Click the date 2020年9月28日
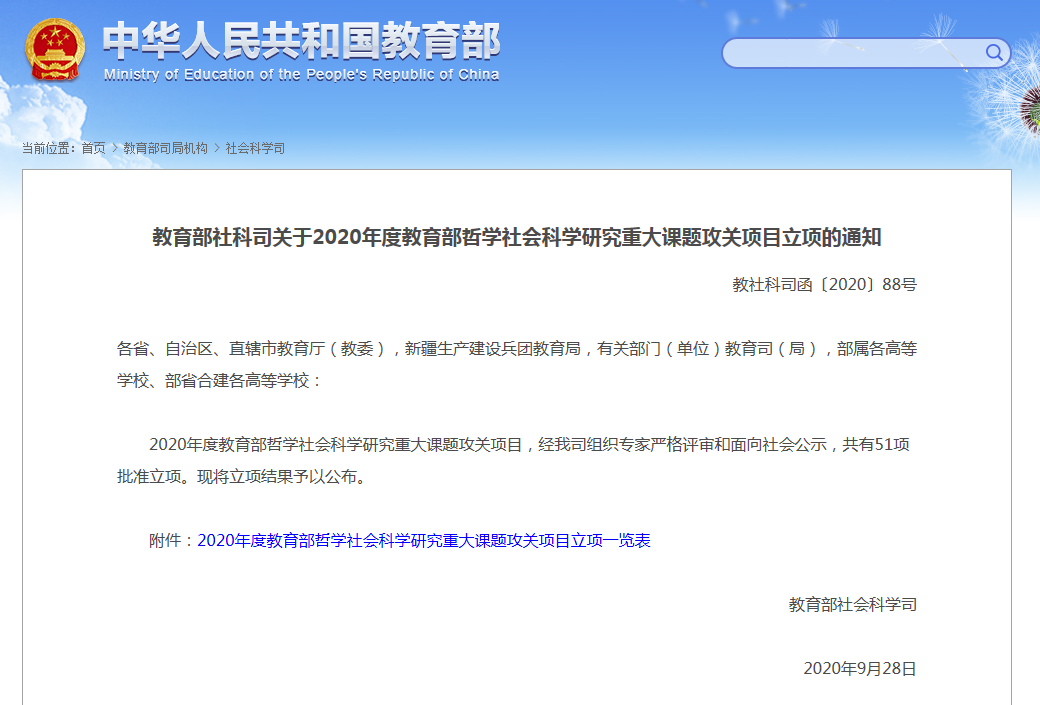This screenshot has height=705, width=1040. [x=860, y=669]
